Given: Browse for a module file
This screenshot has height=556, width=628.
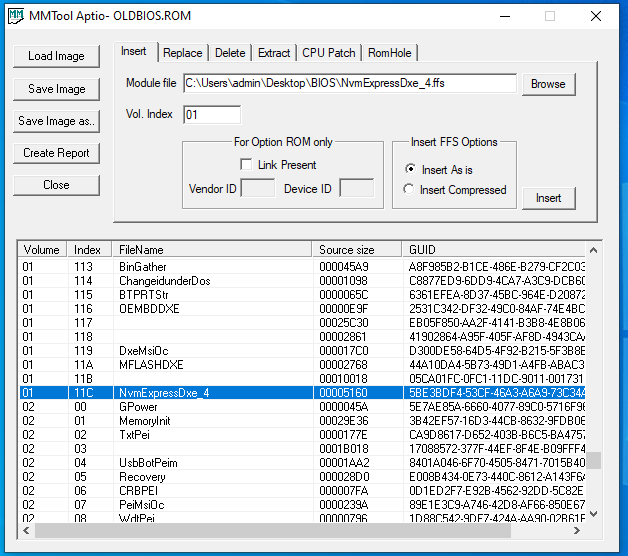Looking at the screenshot, I should click(x=548, y=84).
